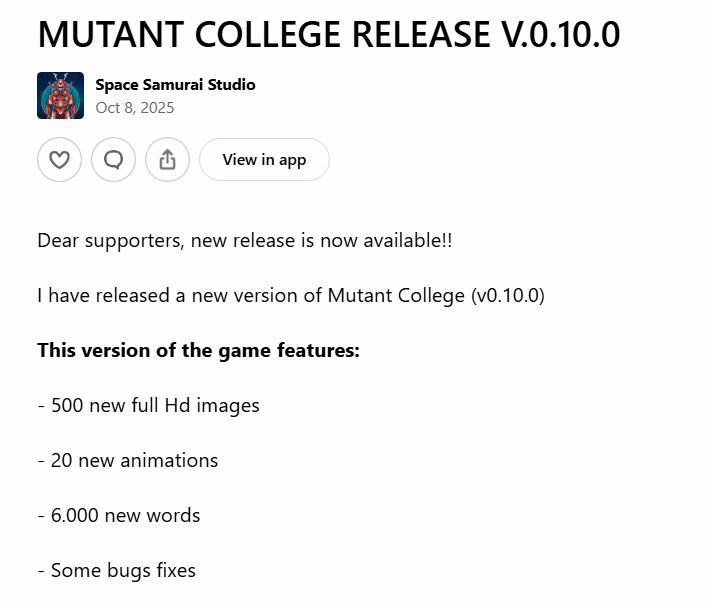Click V.0.10.0 in the headline

coord(561,35)
